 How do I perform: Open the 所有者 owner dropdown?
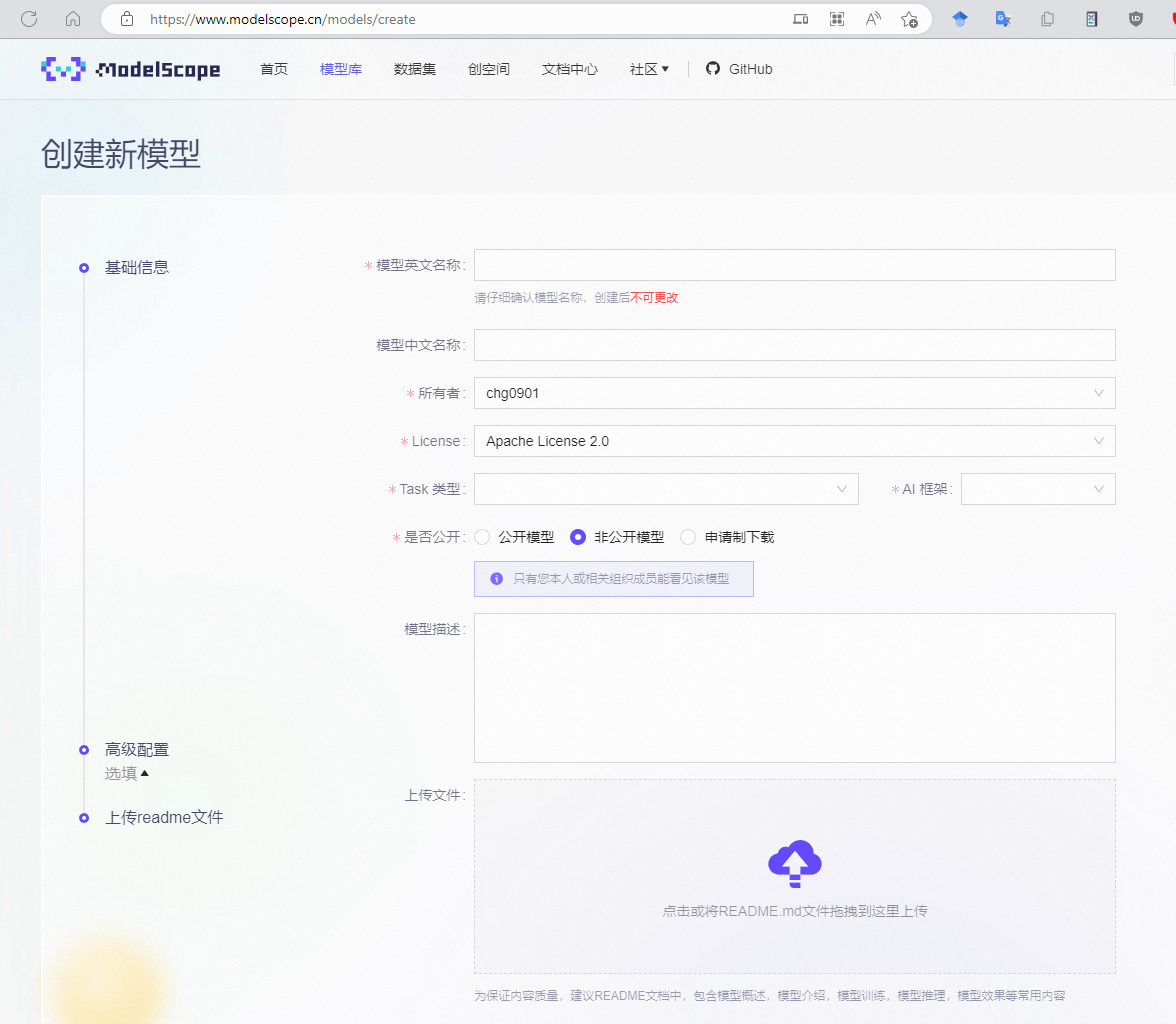[x=794, y=393]
